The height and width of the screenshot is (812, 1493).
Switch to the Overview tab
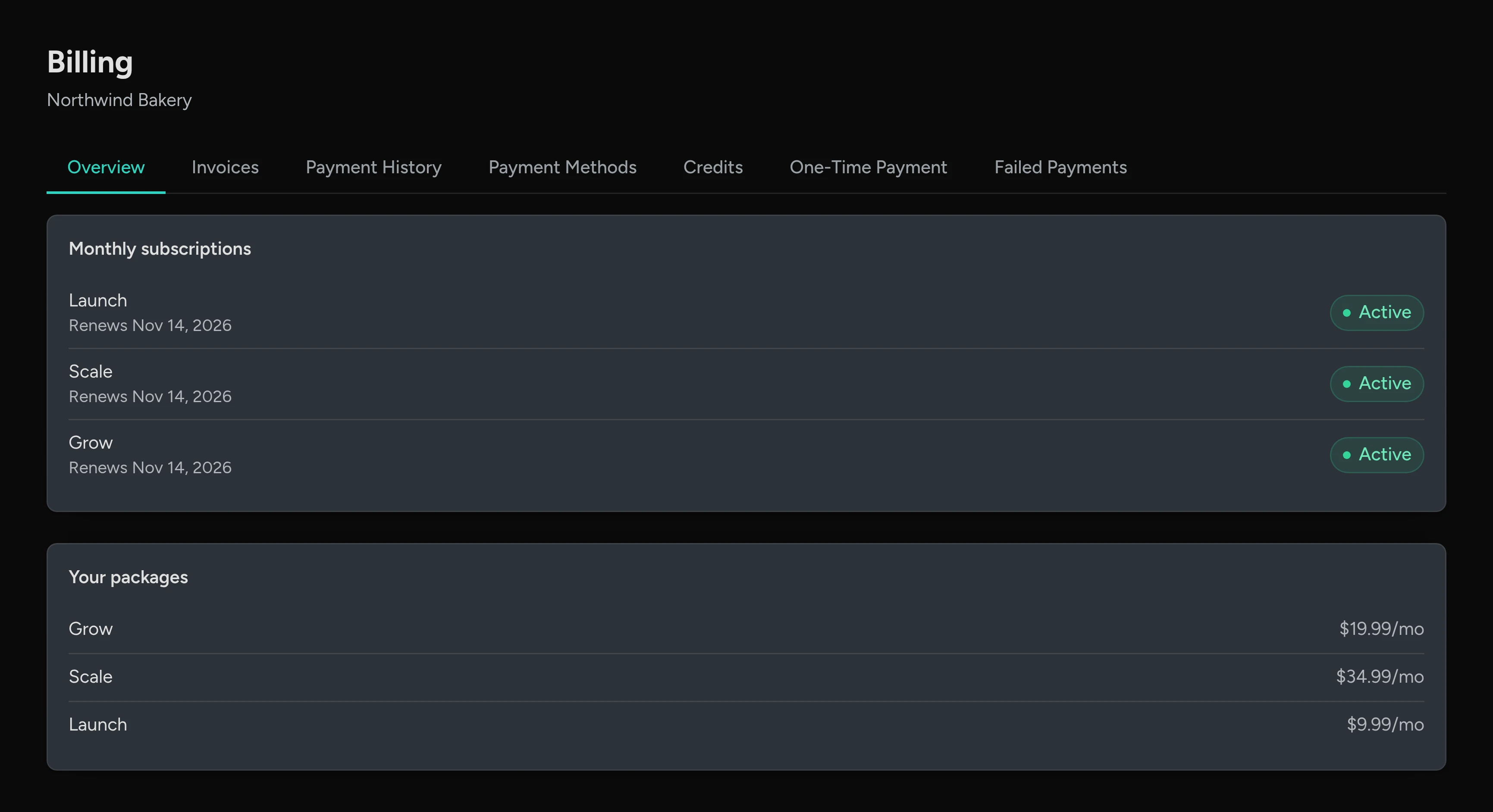[x=106, y=167]
